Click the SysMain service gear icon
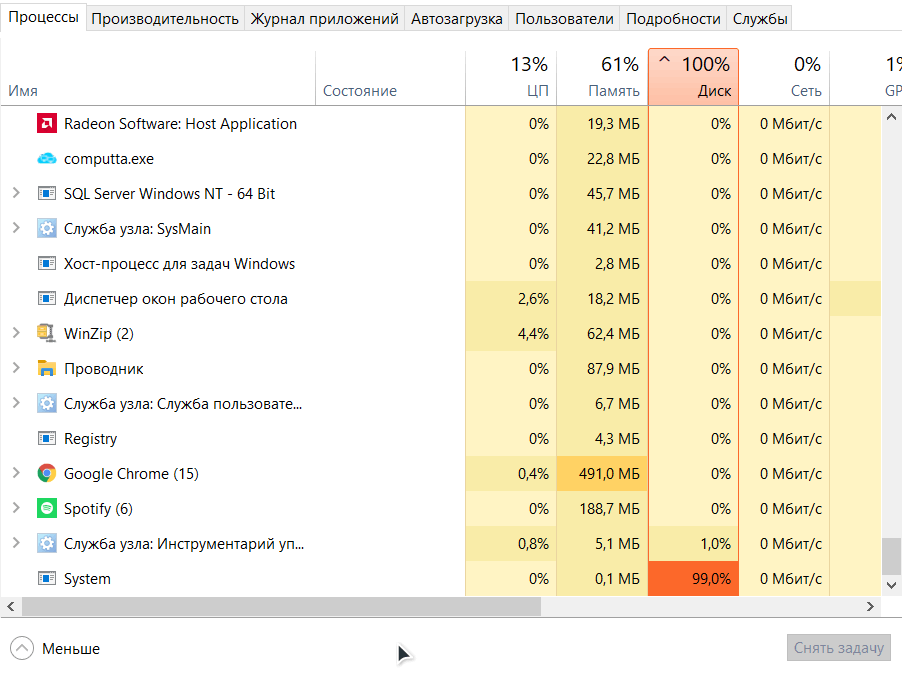The image size is (902, 678). click(x=46, y=229)
